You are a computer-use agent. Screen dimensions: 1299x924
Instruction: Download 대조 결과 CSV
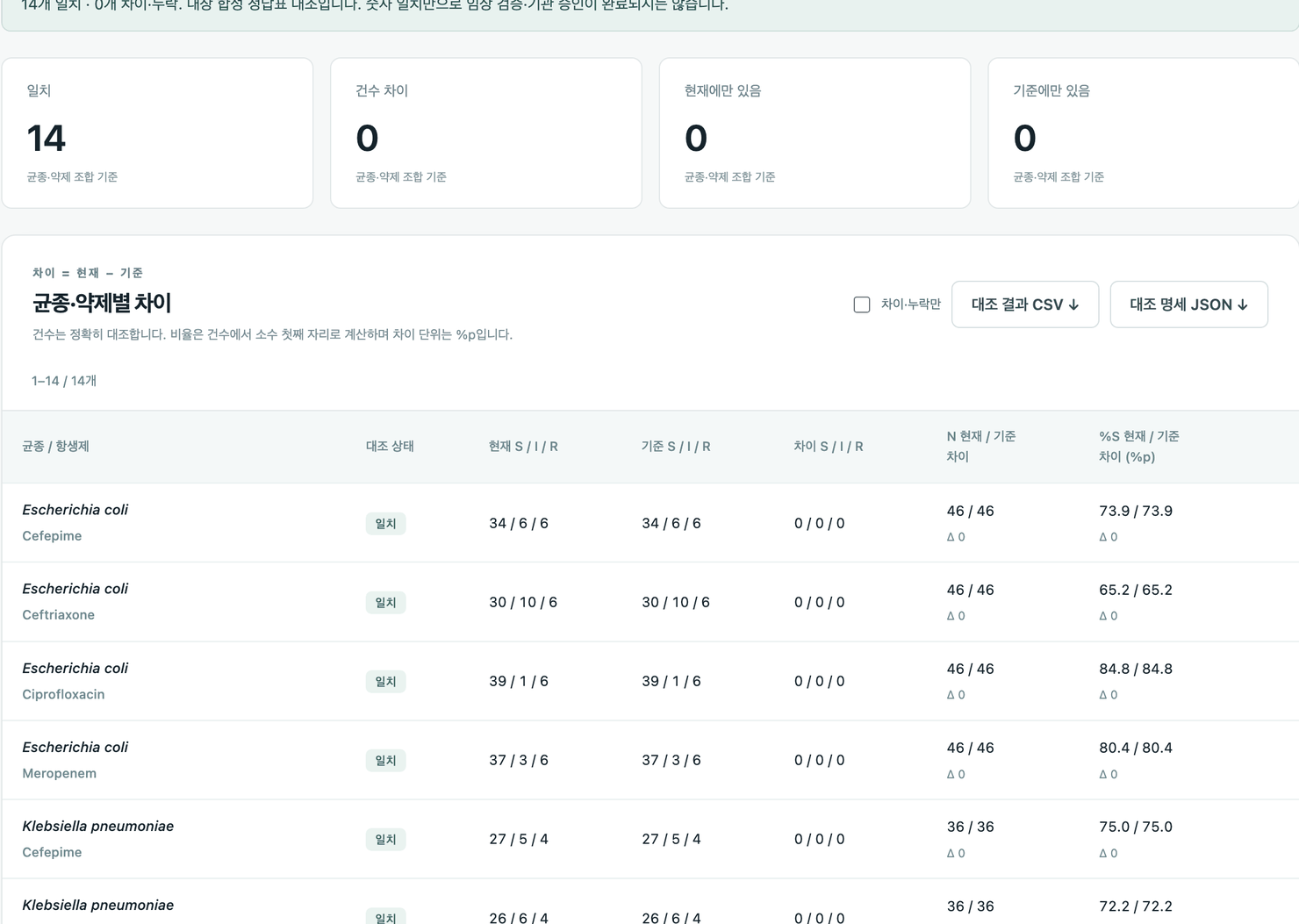pos(1025,304)
